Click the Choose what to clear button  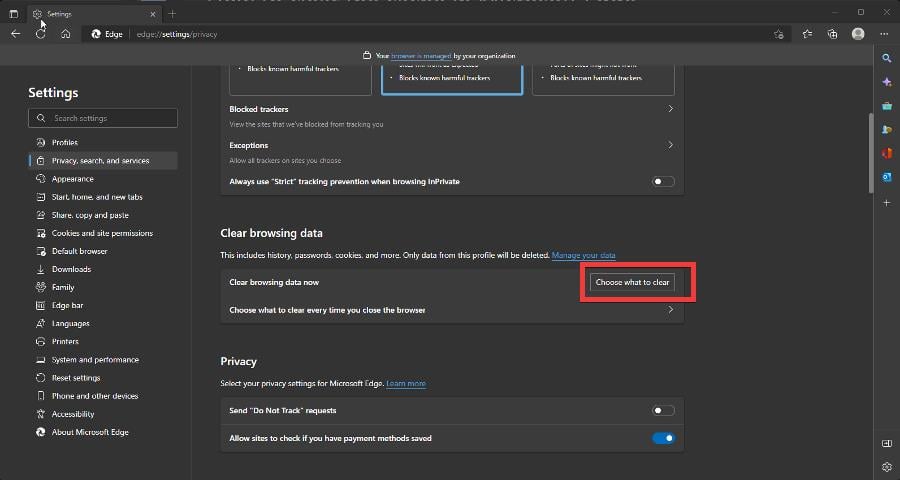(x=632, y=282)
